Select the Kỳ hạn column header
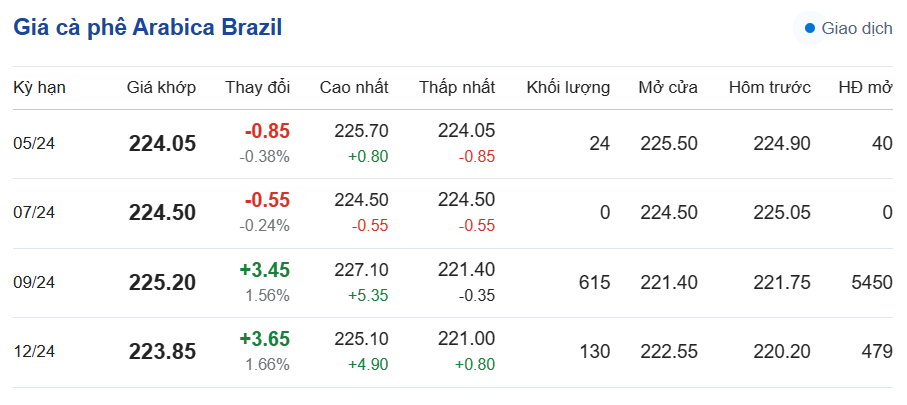 click(39, 87)
